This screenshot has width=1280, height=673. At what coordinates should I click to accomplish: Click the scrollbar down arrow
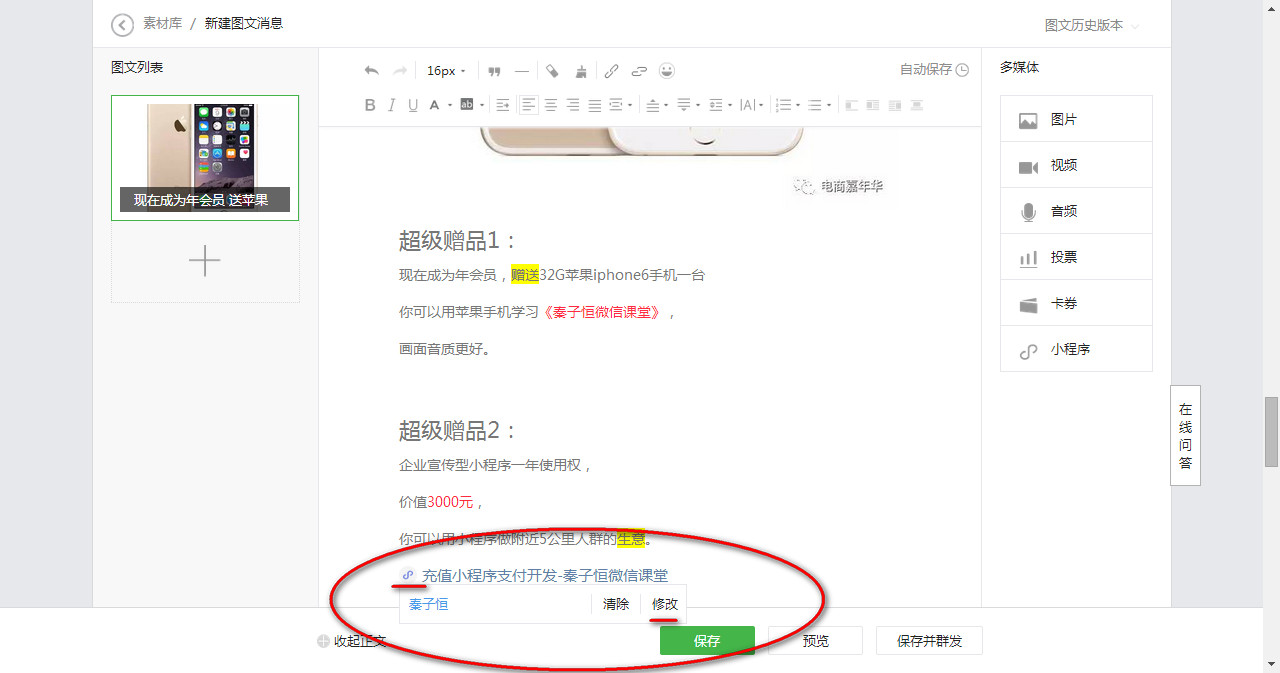pyautogui.click(x=1271, y=664)
